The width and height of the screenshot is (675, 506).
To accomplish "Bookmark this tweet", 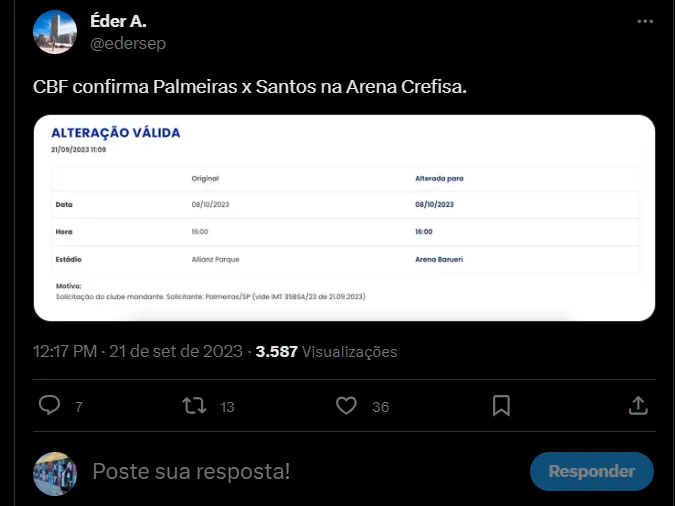I will tap(501, 405).
